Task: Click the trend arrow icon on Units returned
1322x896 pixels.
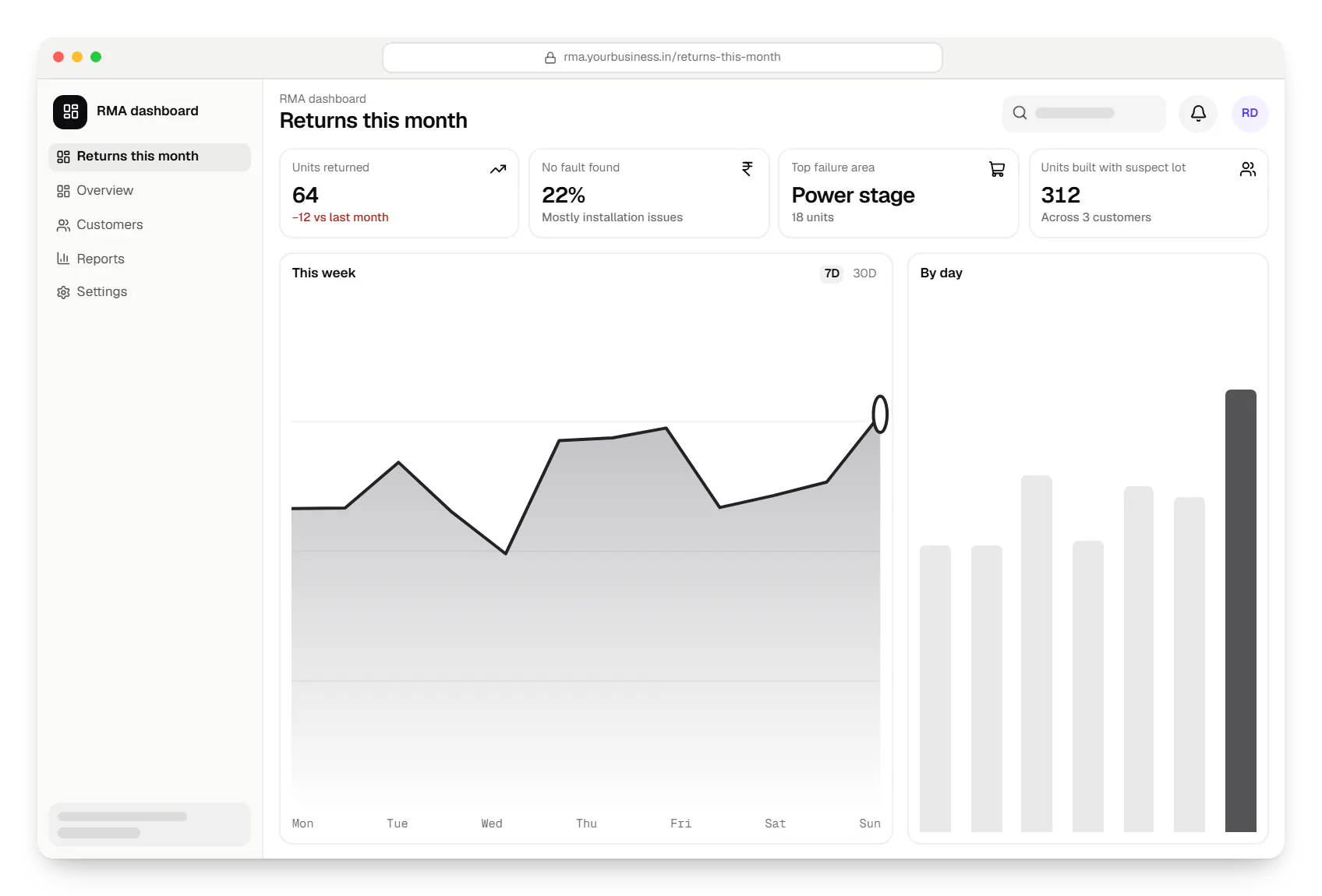Action: (x=498, y=169)
